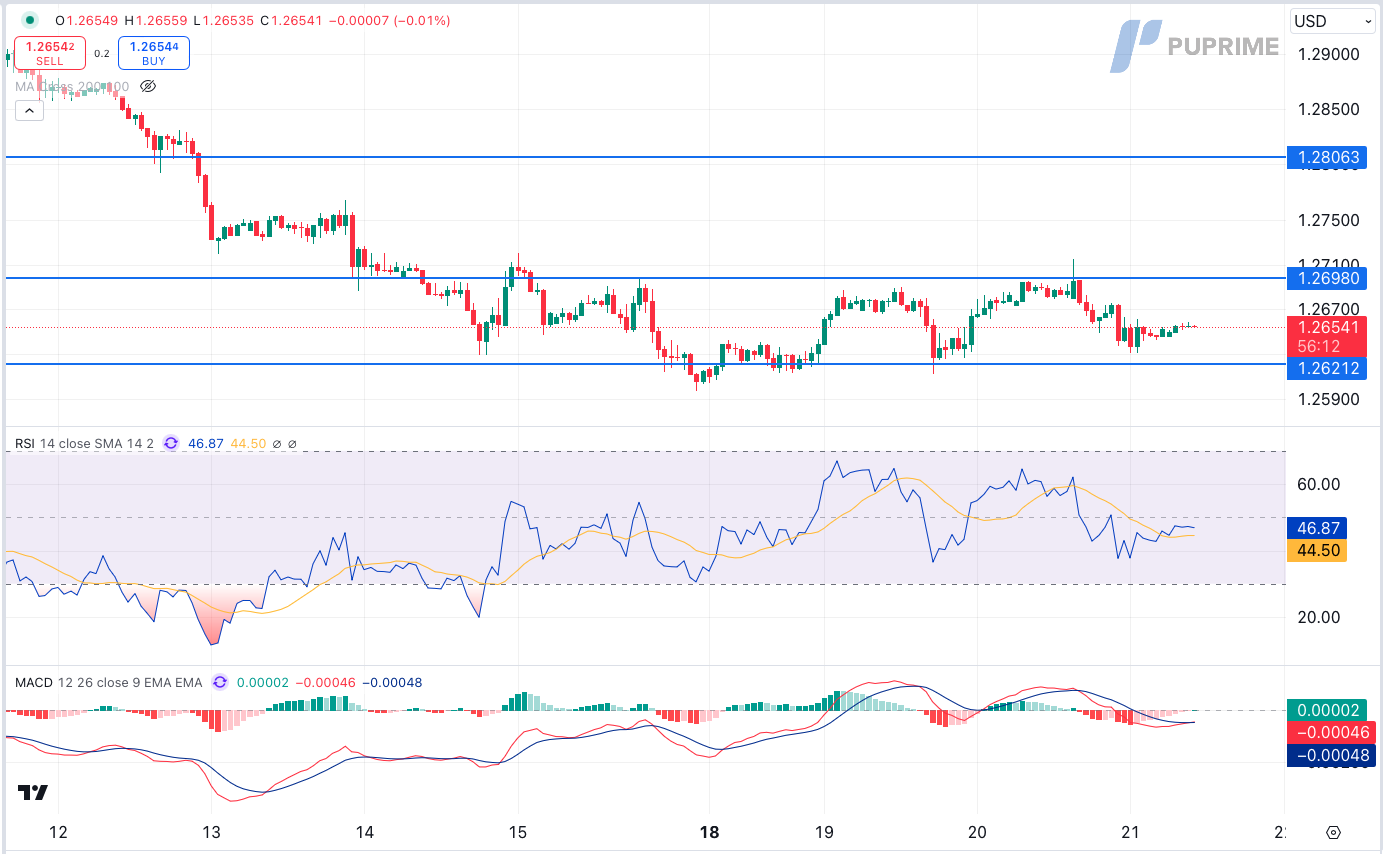Click date 12 on time axis
Image resolution: width=1383 pixels, height=854 pixels.
tap(58, 832)
